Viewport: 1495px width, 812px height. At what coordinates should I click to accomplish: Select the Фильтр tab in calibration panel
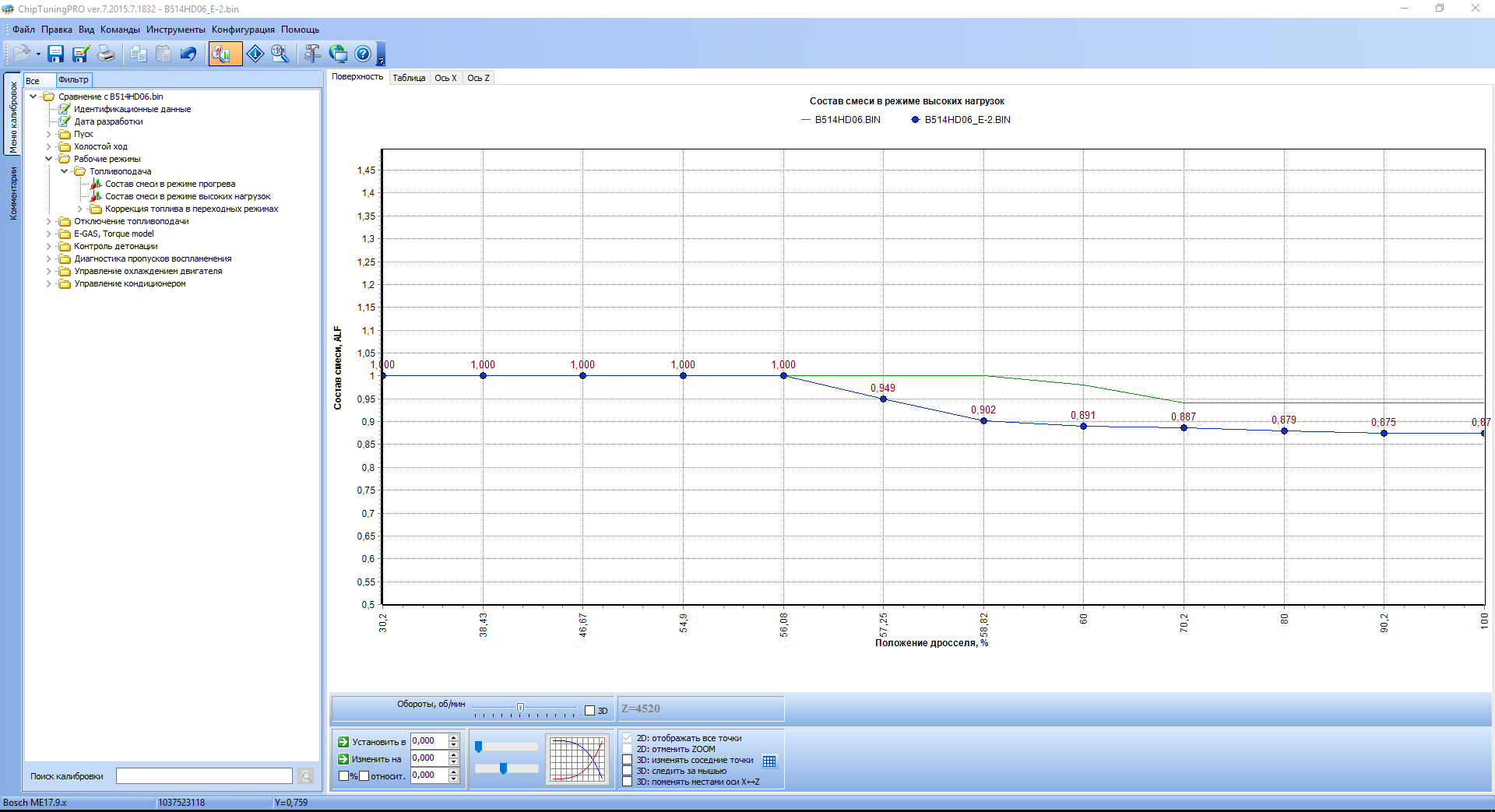tap(73, 80)
